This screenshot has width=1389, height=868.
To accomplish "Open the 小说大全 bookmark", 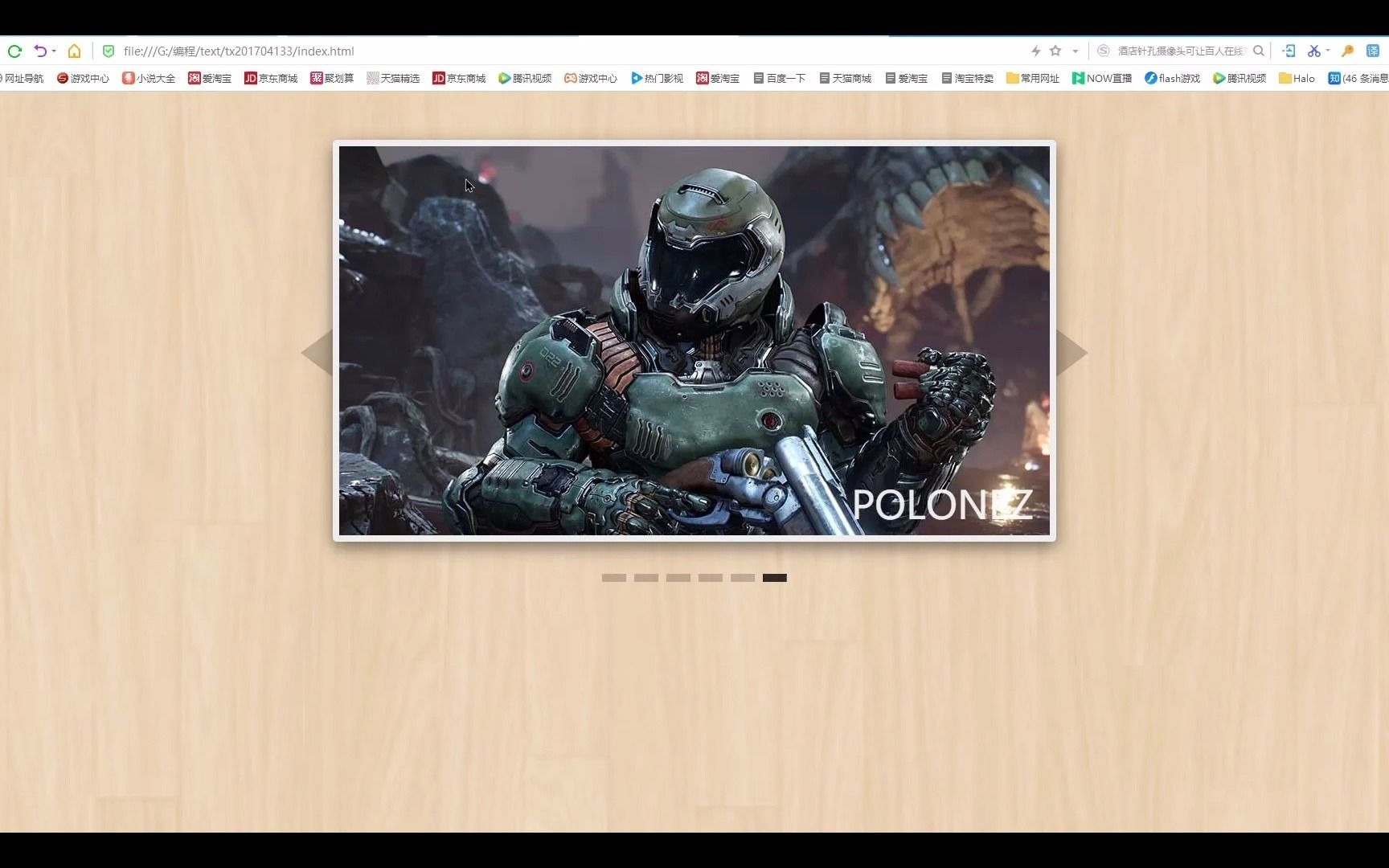I will (149, 79).
